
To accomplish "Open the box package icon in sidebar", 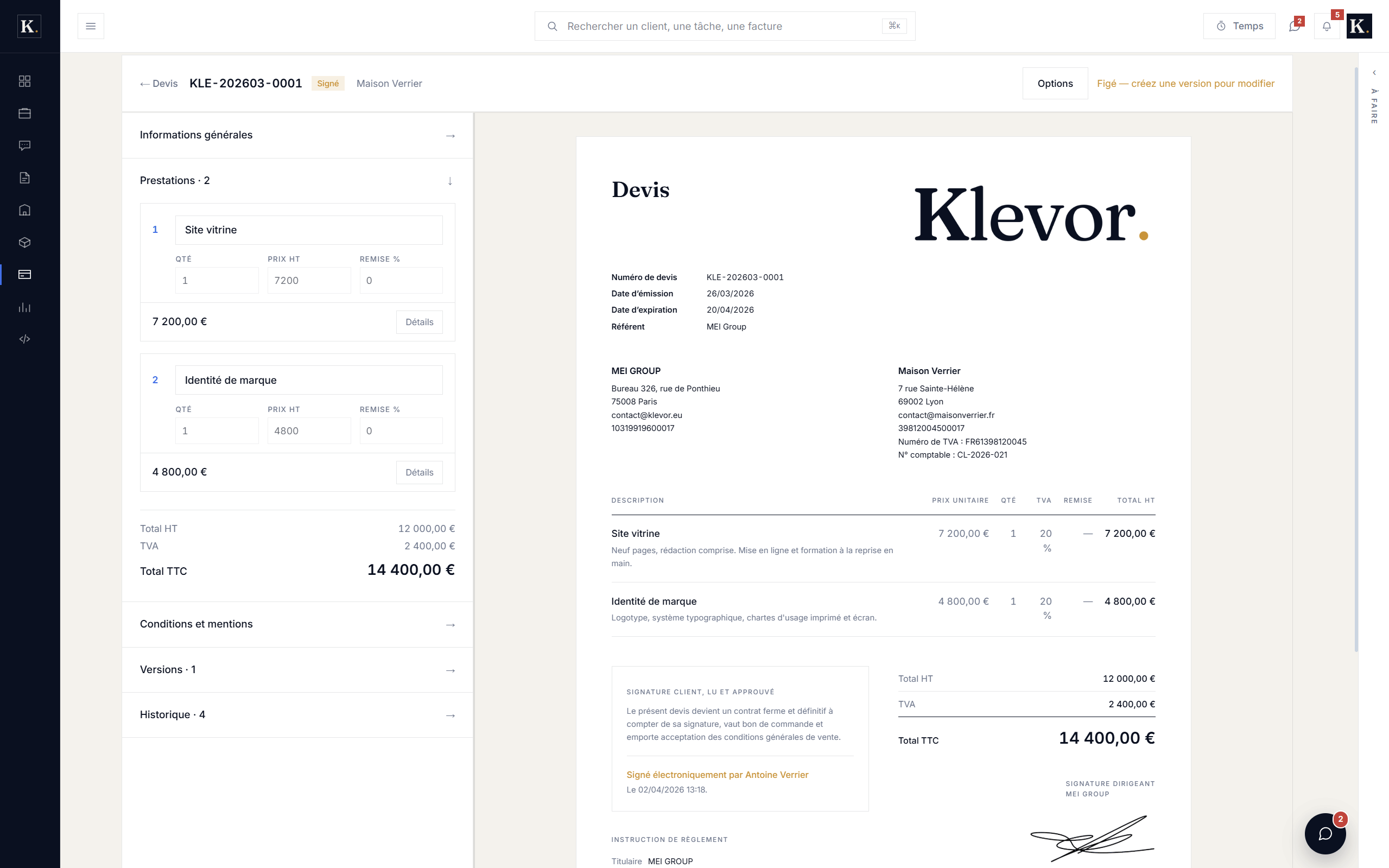I will click(24, 242).
